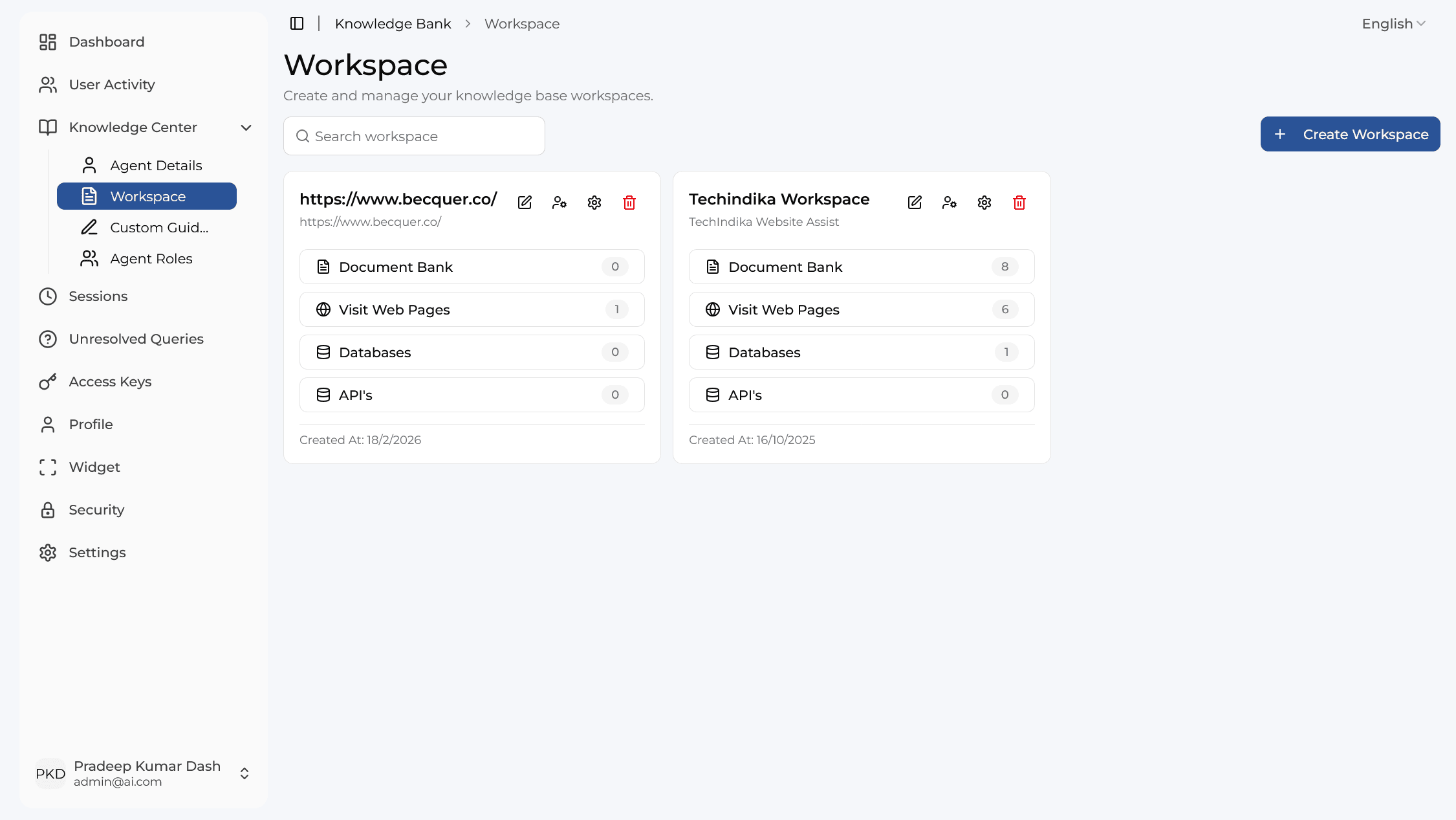Edit the Techindika Workspace

pos(915,203)
